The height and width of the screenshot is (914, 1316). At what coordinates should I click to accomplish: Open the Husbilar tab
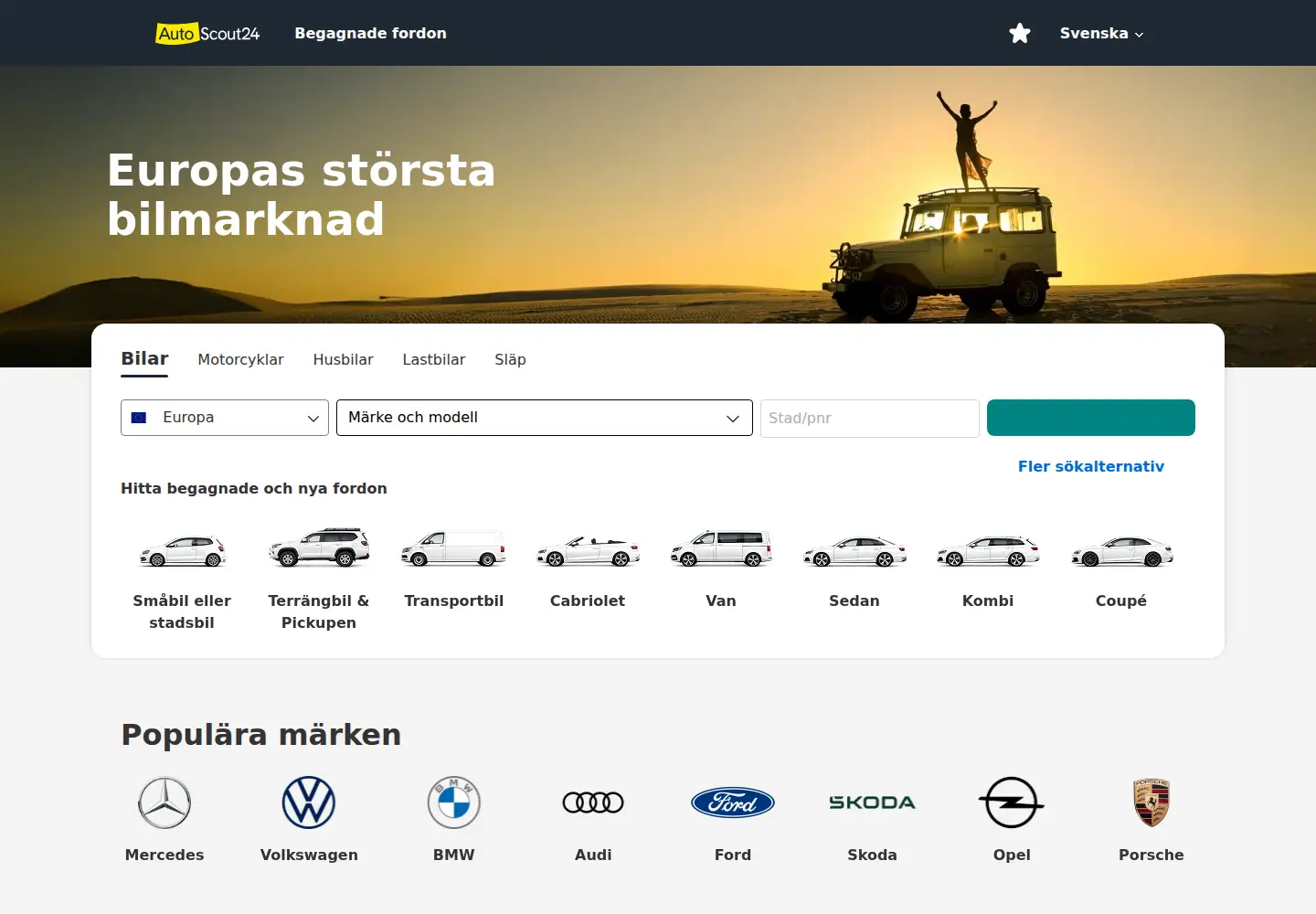coord(343,360)
